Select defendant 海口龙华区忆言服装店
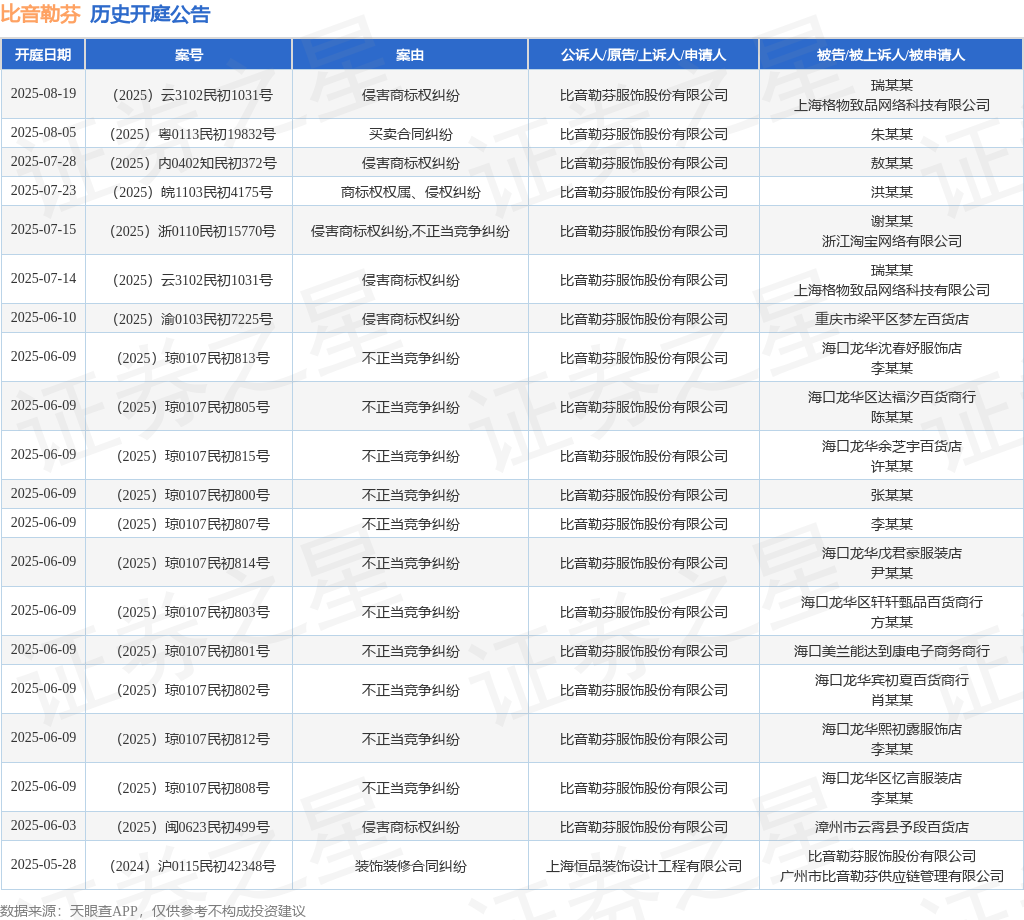This screenshot has height=920, width=1024. coord(891,778)
